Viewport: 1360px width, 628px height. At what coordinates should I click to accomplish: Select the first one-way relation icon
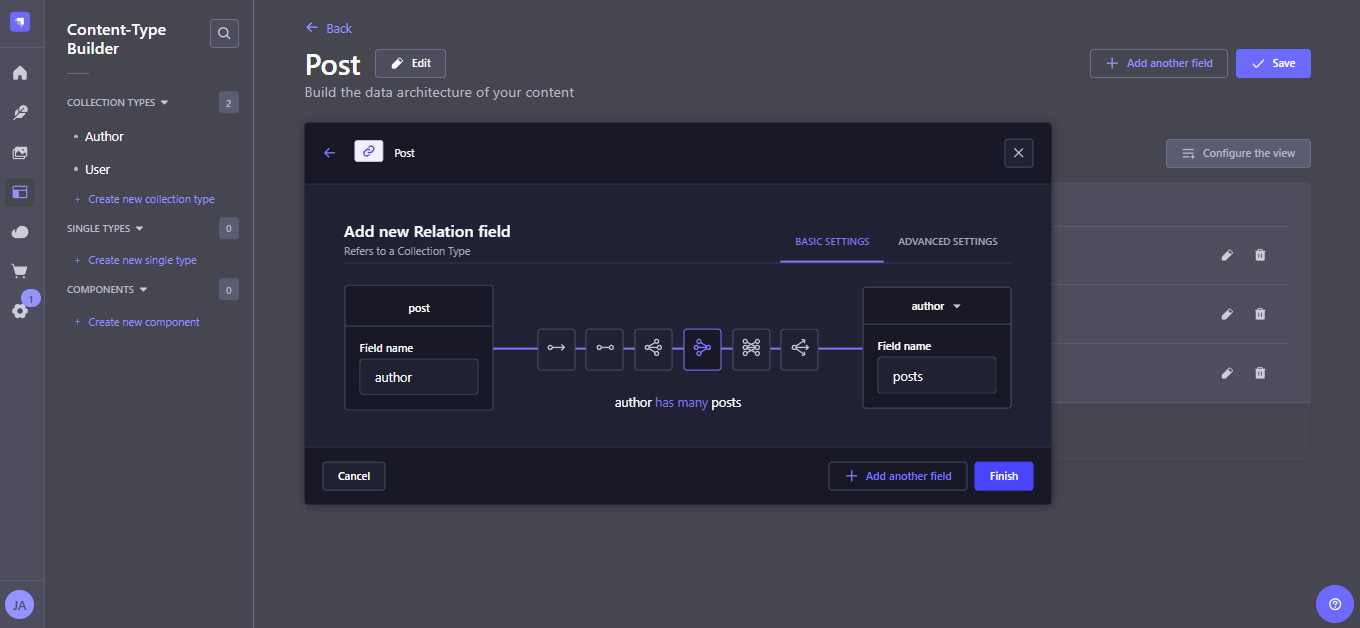[556, 348]
